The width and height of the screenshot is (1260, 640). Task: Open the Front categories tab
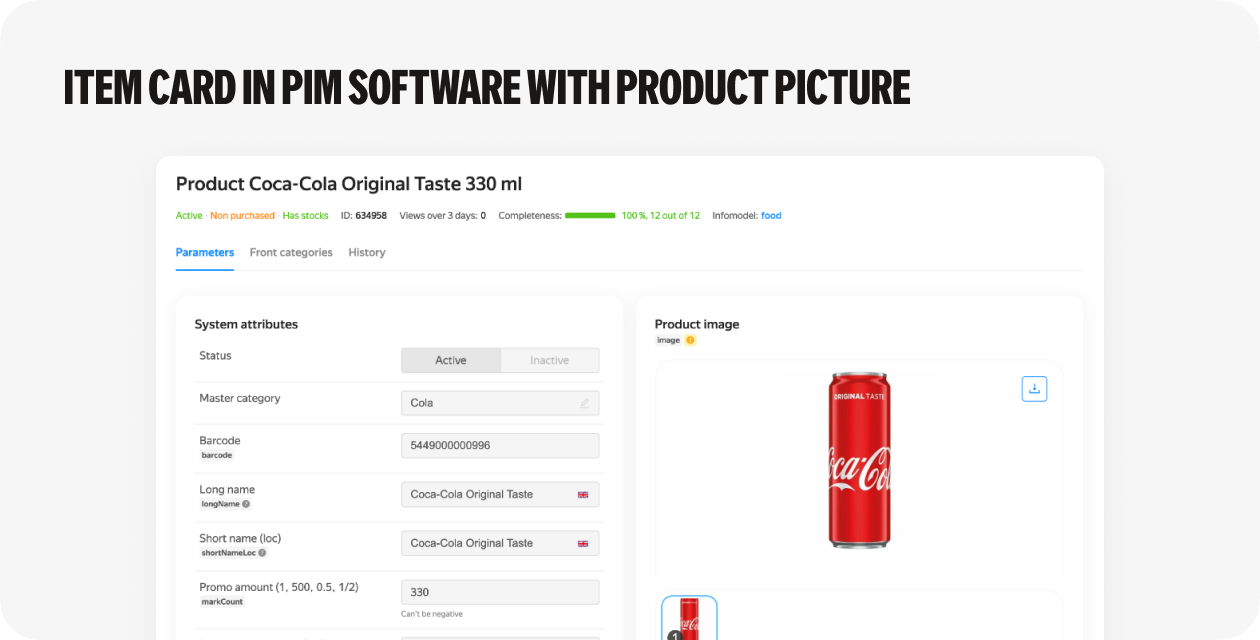tap(291, 253)
